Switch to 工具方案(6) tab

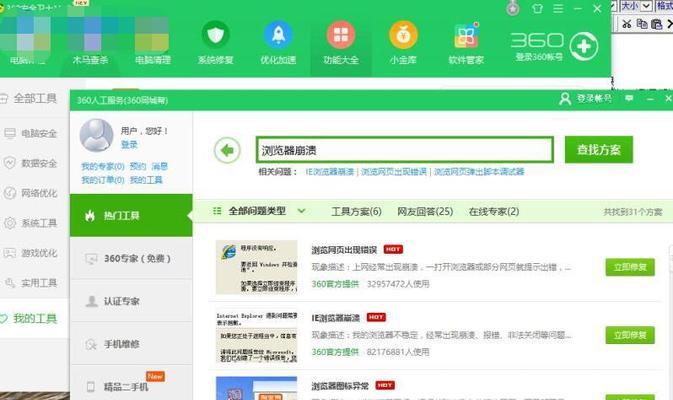tap(356, 212)
